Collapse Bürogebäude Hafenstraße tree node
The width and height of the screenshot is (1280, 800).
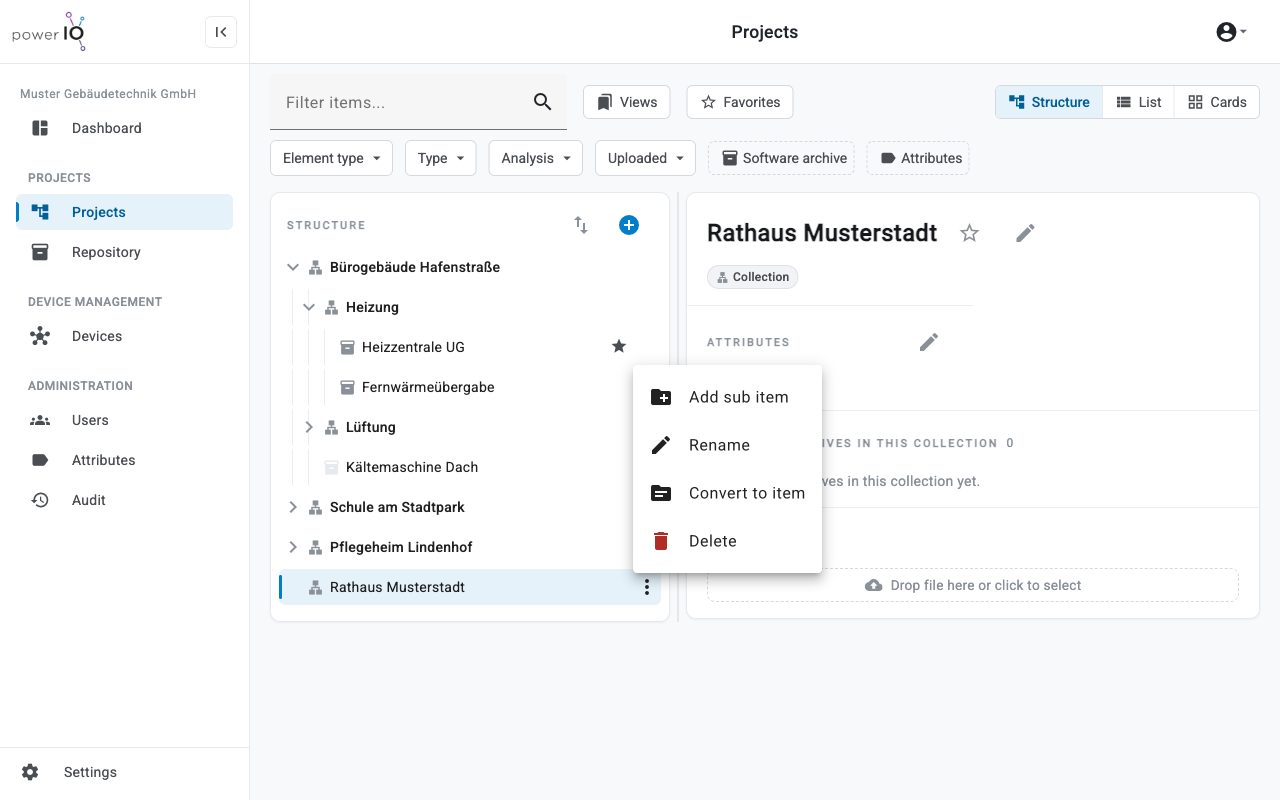click(293, 267)
